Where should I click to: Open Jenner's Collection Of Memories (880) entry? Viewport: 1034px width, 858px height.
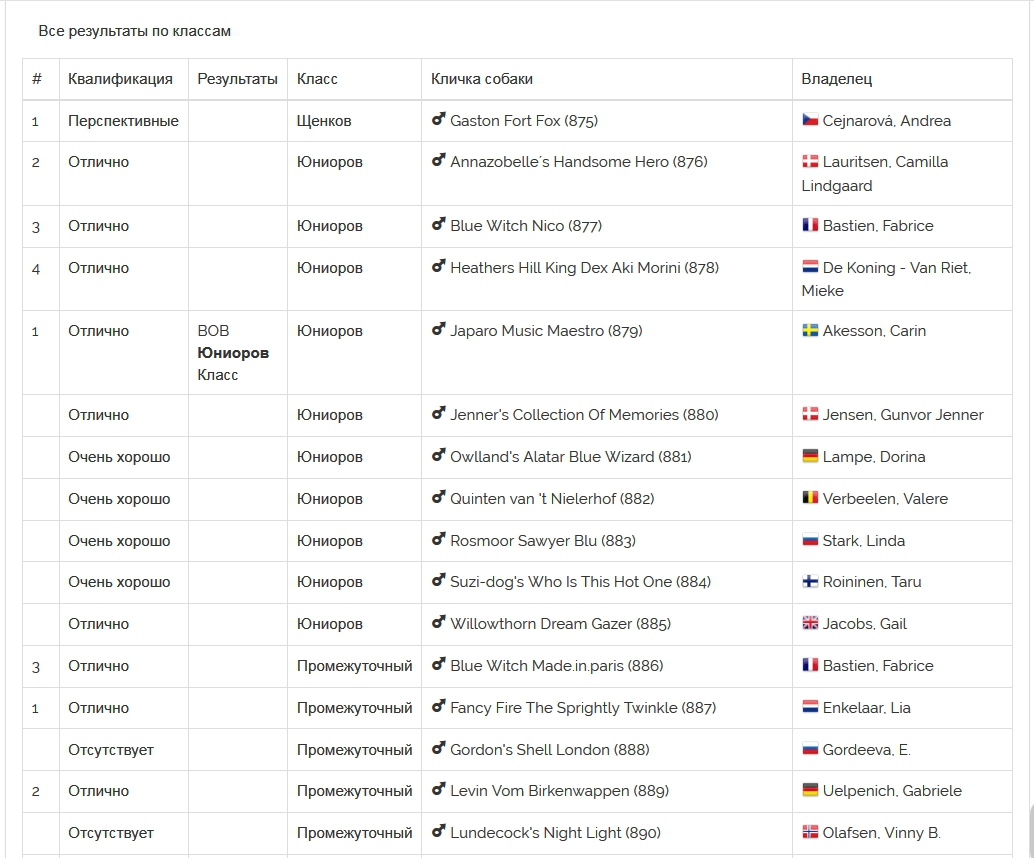[x=584, y=415]
